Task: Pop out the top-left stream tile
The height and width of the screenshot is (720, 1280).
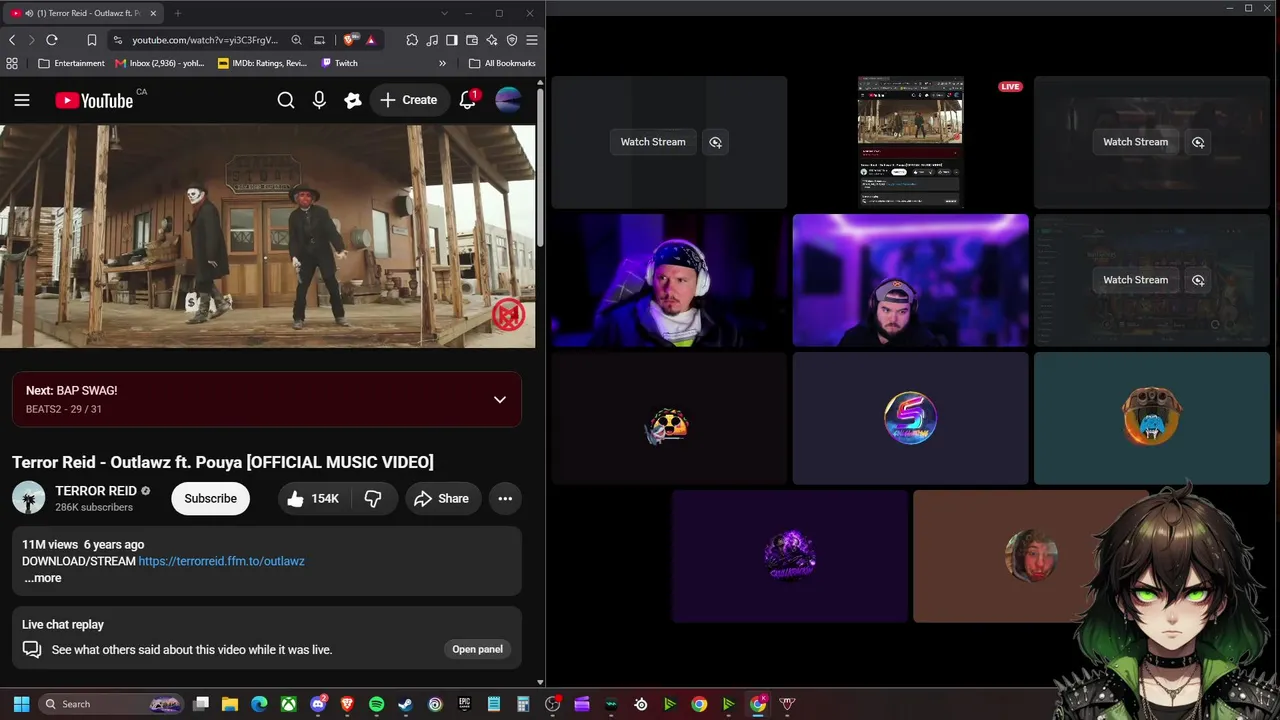Action: click(715, 142)
